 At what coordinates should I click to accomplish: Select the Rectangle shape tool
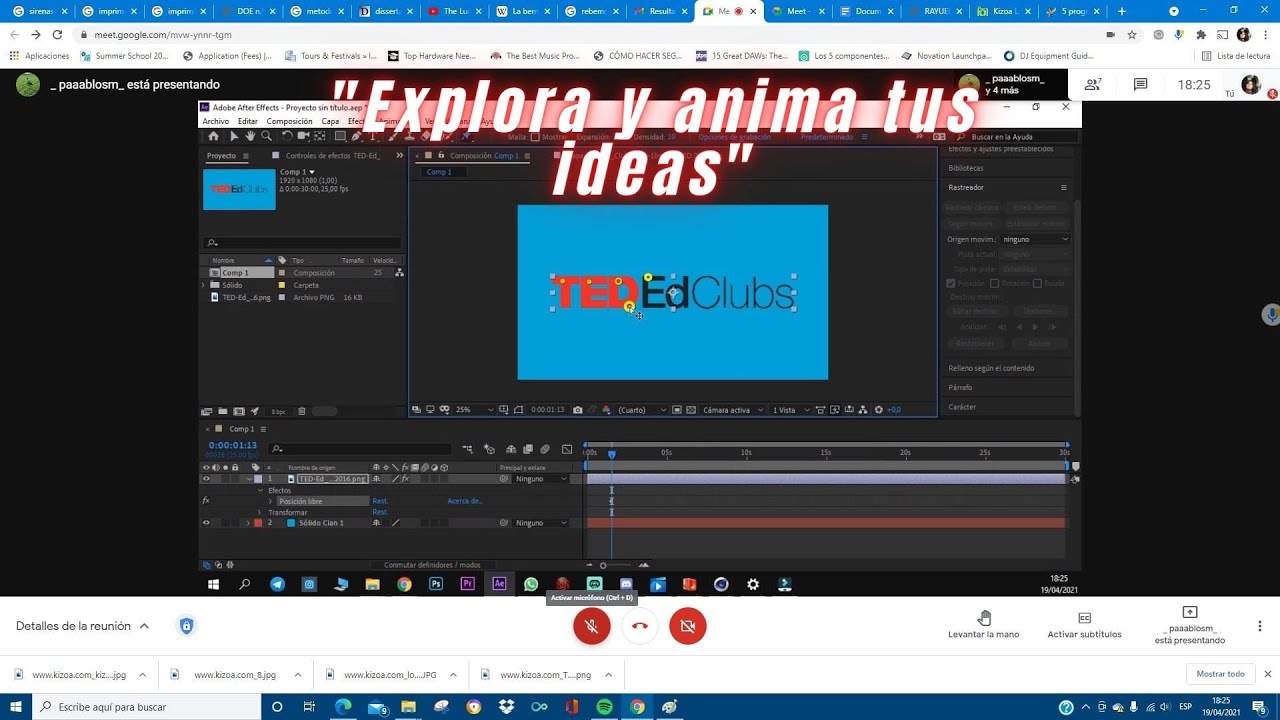pos(340,136)
